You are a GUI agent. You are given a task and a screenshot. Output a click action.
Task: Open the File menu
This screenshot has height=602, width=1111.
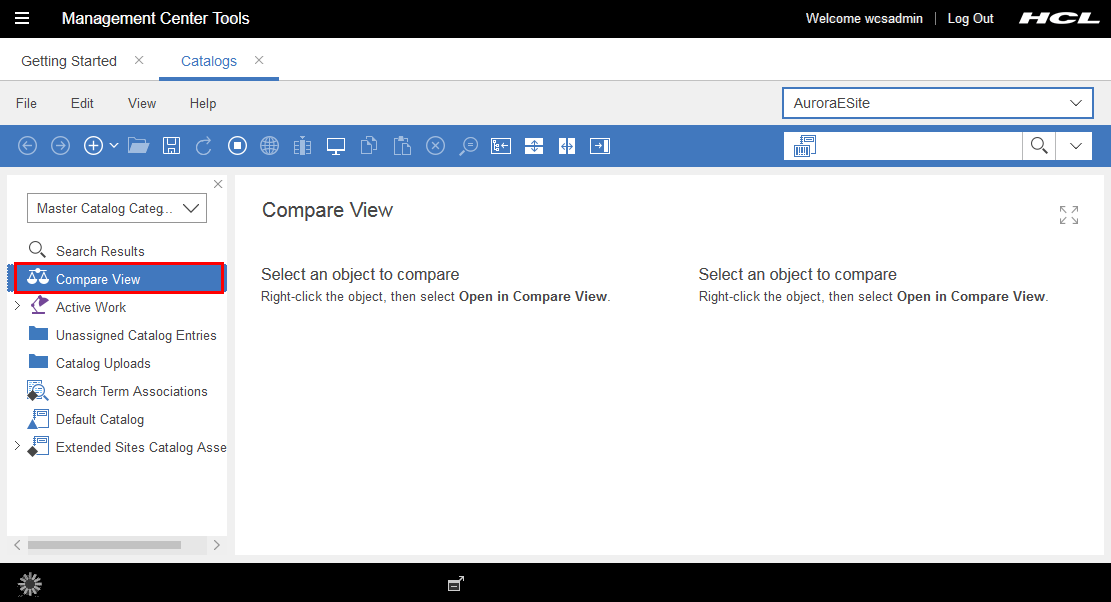pos(26,103)
